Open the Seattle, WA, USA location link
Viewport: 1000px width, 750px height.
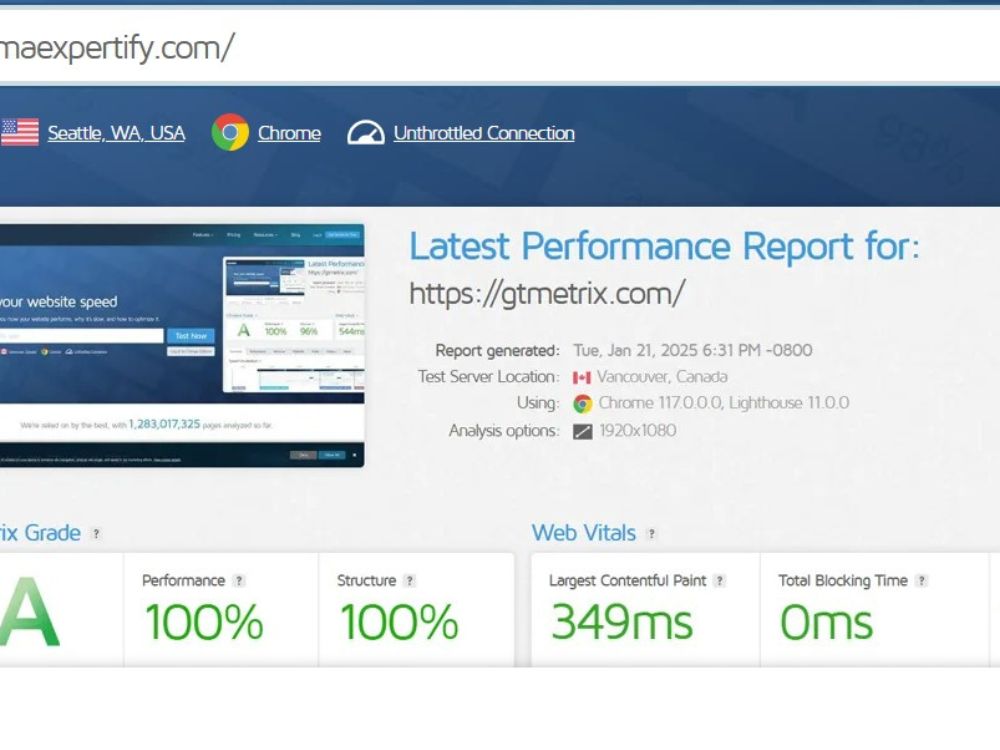(x=116, y=133)
